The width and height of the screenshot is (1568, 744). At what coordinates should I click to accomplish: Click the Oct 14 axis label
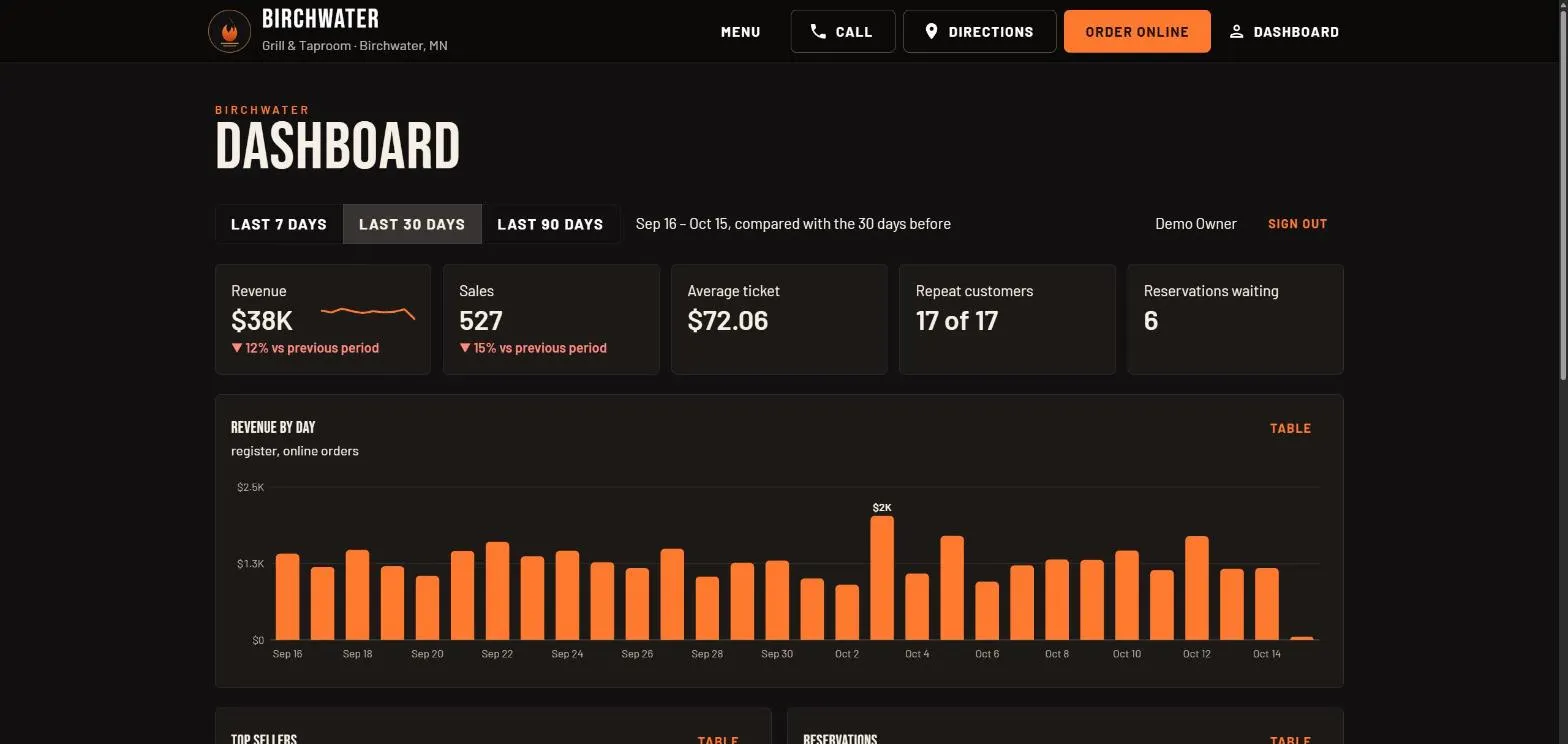1267,654
